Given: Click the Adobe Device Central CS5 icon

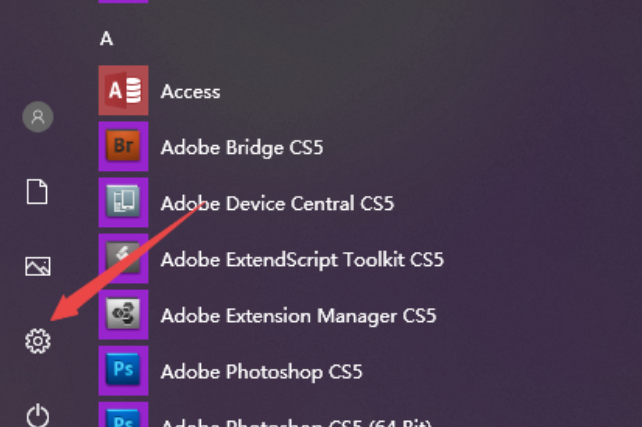Looking at the screenshot, I should click(124, 203).
